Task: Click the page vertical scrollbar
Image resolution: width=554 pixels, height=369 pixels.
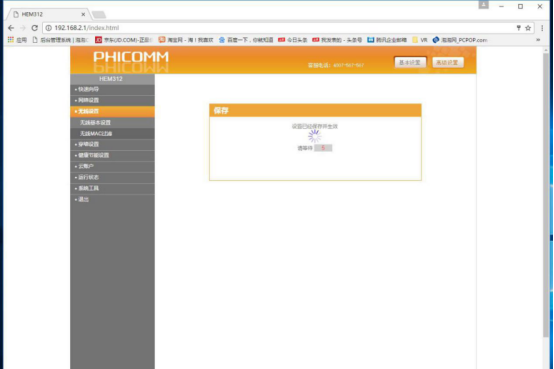Action: click(546, 194)
